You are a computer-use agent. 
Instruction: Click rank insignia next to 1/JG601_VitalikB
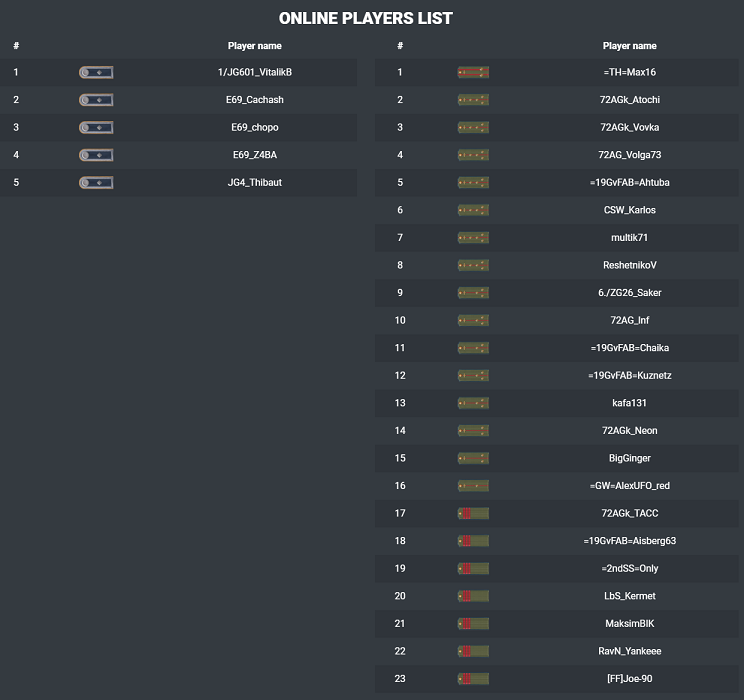tap(96, 72)
